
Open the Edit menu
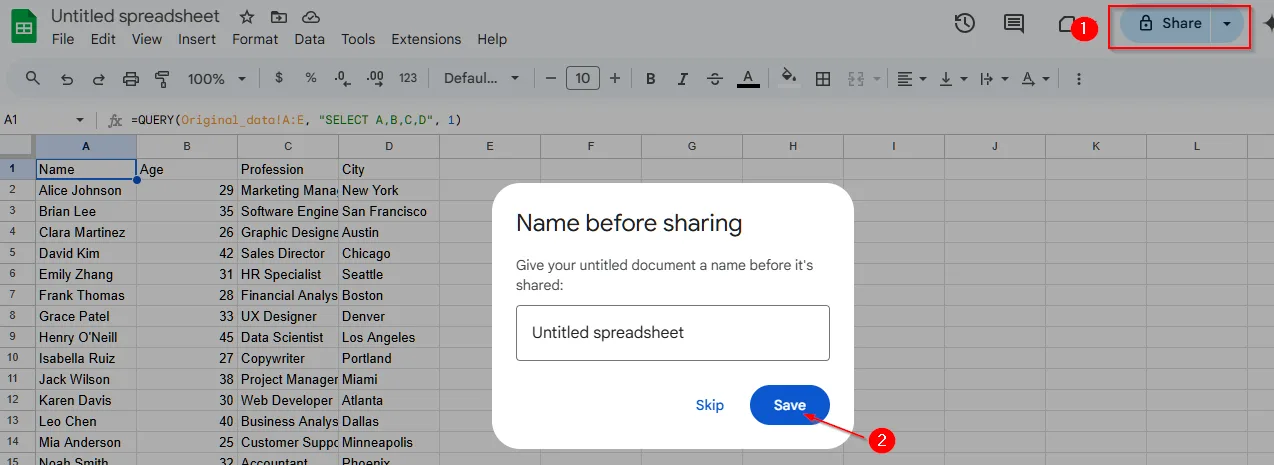tap(103, 39)
